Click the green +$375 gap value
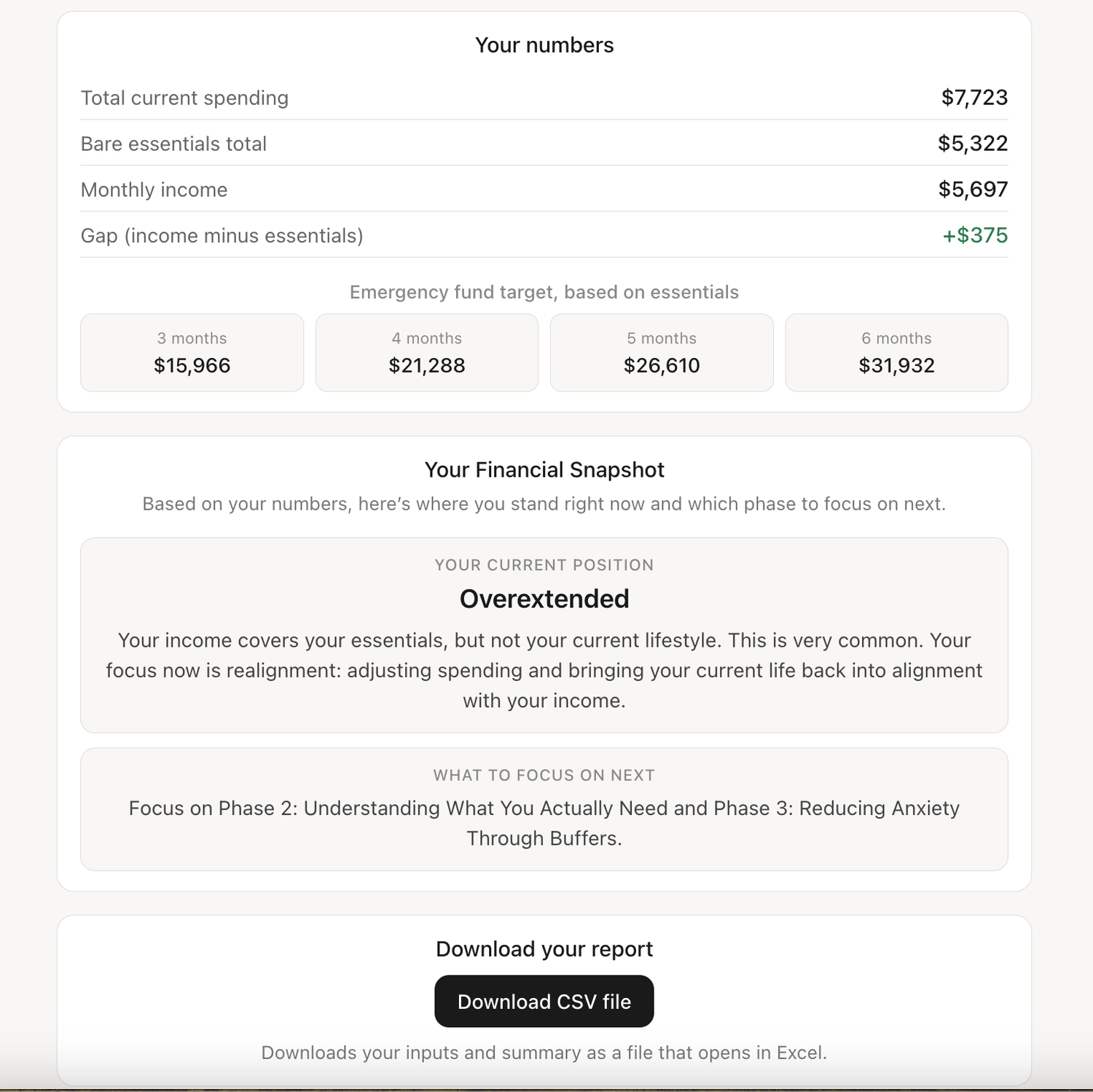Screen dimensions: 1093x1092 975,235
